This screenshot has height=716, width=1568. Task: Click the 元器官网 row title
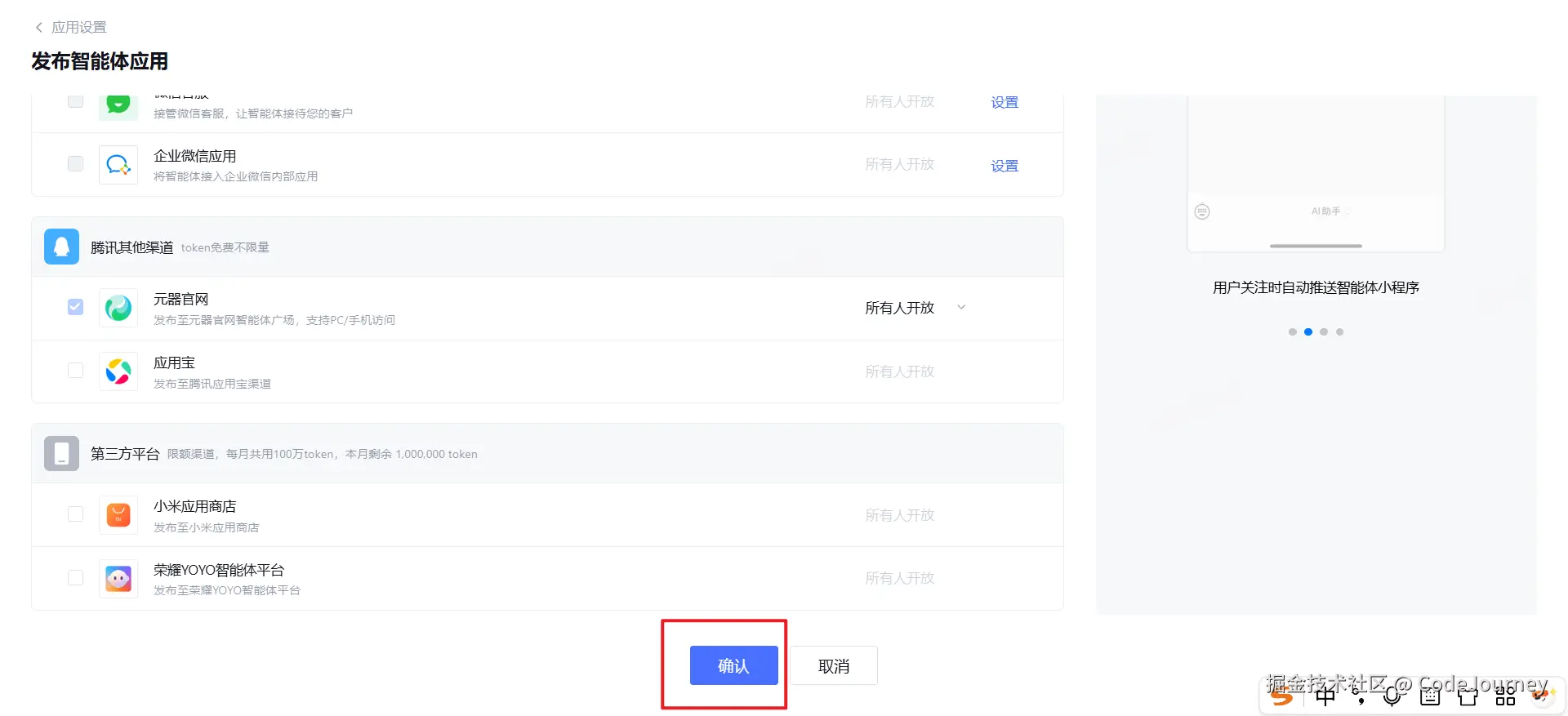pyautogui.click(x=181, y=300)
